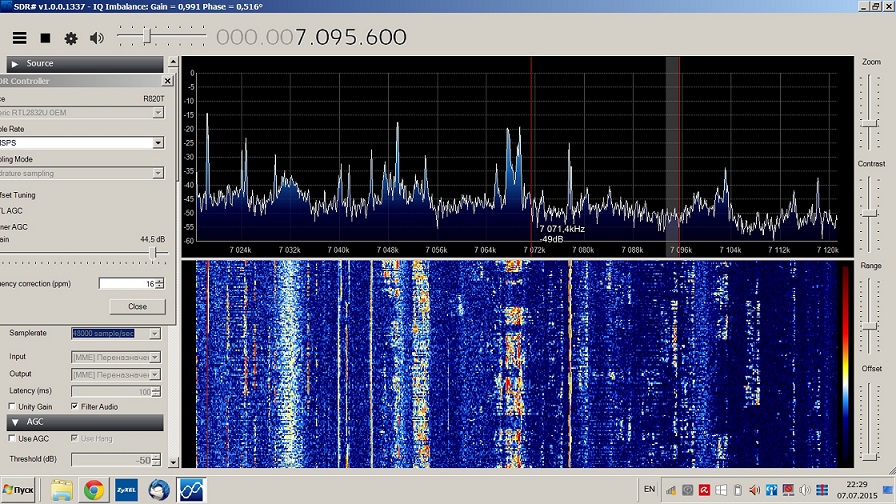Click the red Avira tray icon

pos(705,490)
